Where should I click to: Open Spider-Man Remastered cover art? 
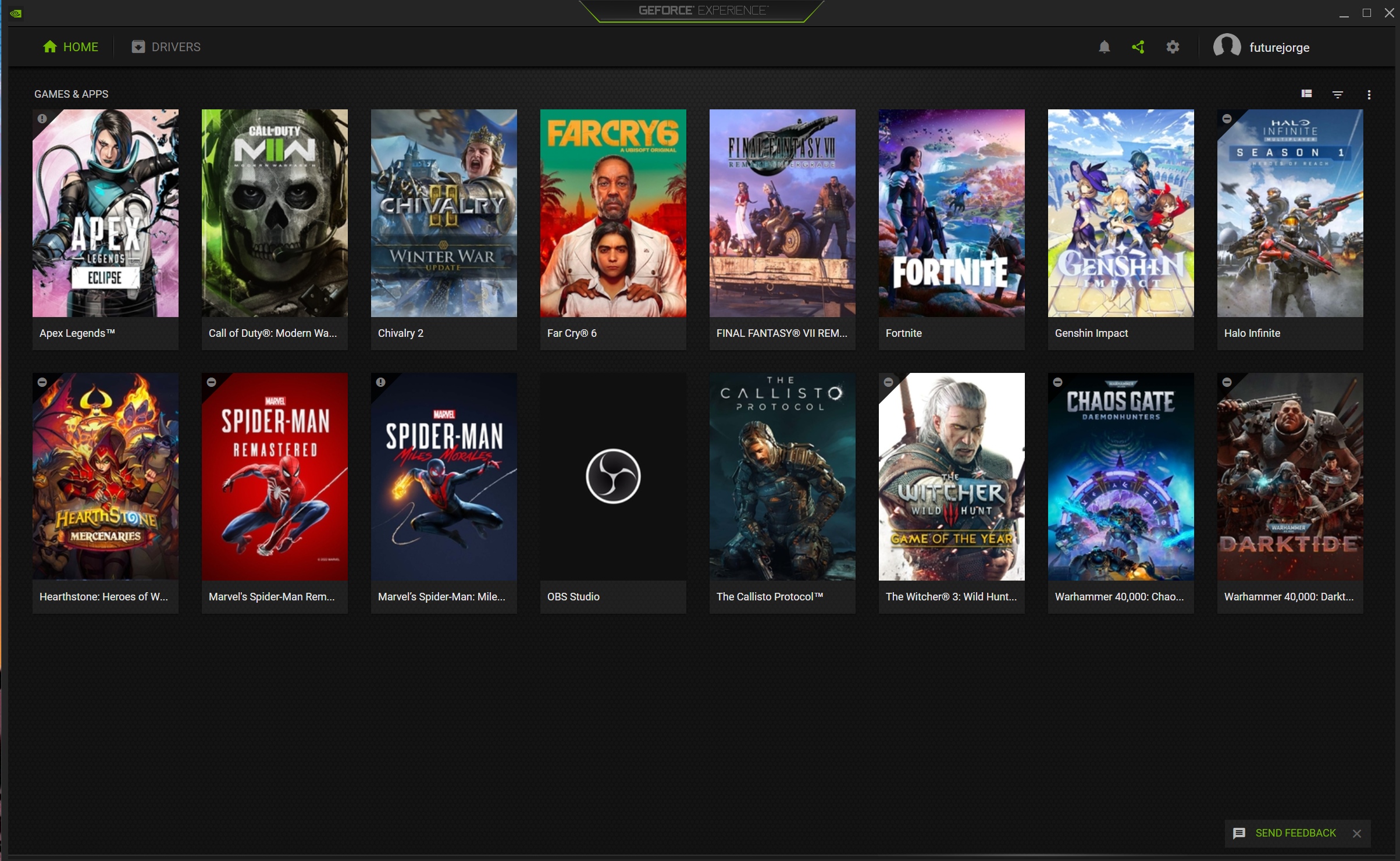pos(275,476)
